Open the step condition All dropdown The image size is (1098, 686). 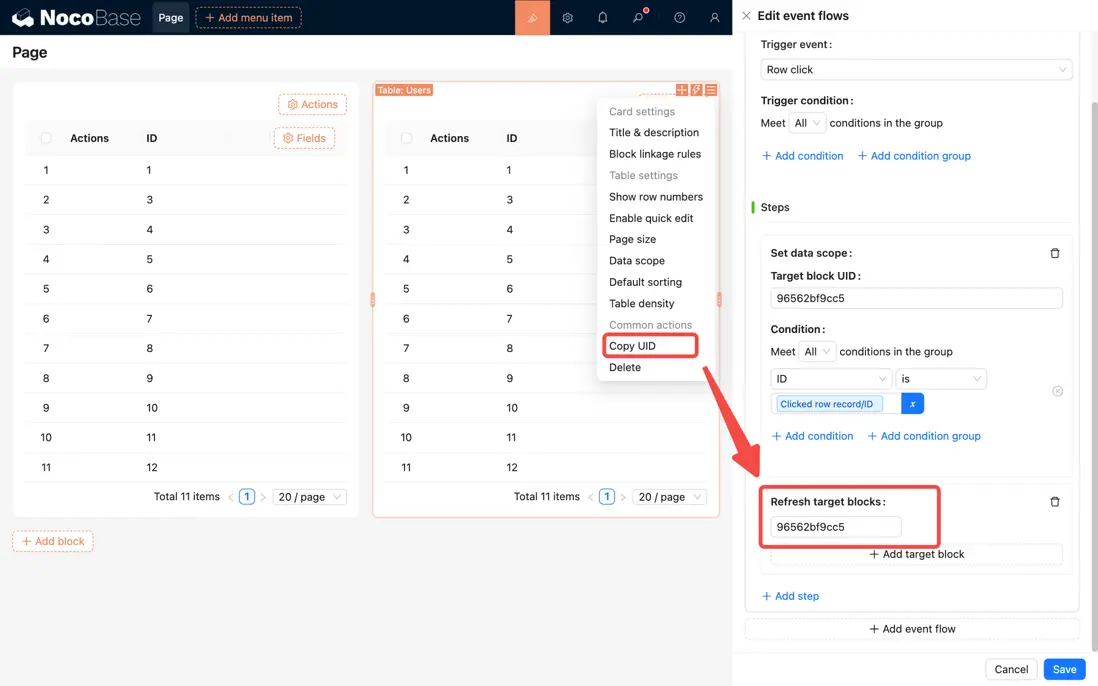(816, 351)
